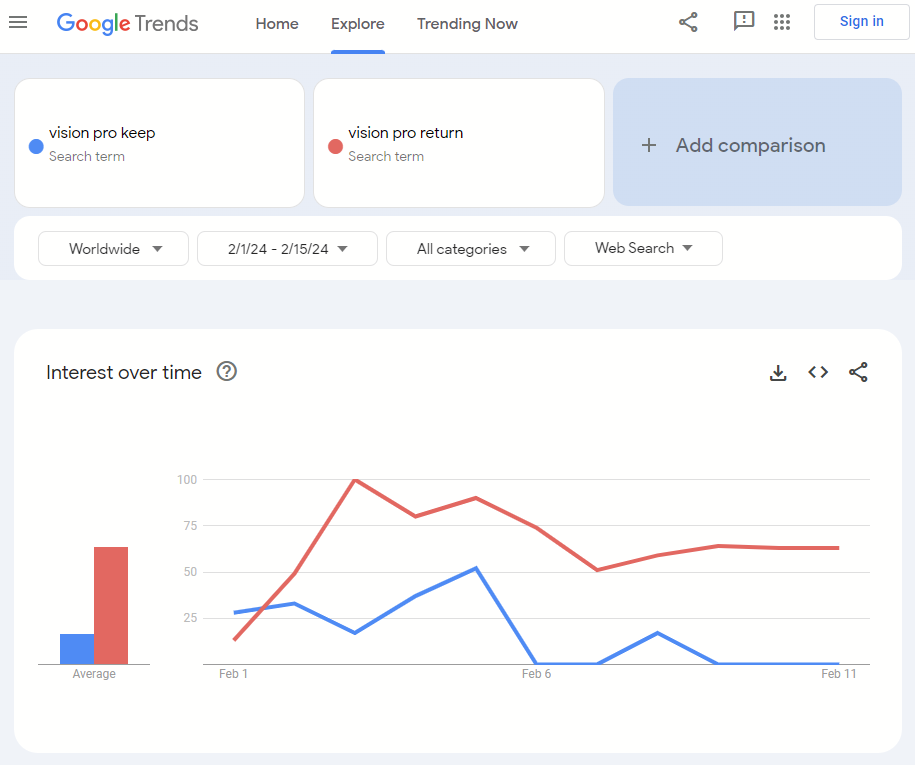Expand the Worldwide region dropdown
Screen dimensions: 915x765
(x=113, y=249)
